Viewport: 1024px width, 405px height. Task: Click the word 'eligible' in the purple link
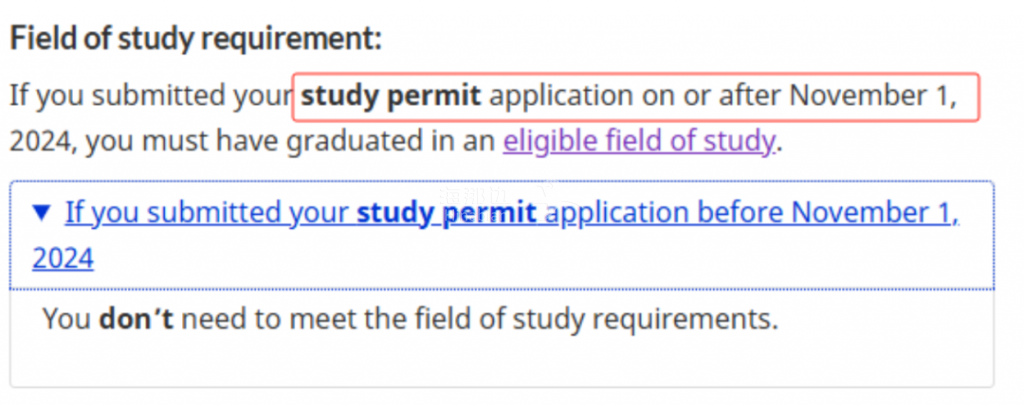548,141
